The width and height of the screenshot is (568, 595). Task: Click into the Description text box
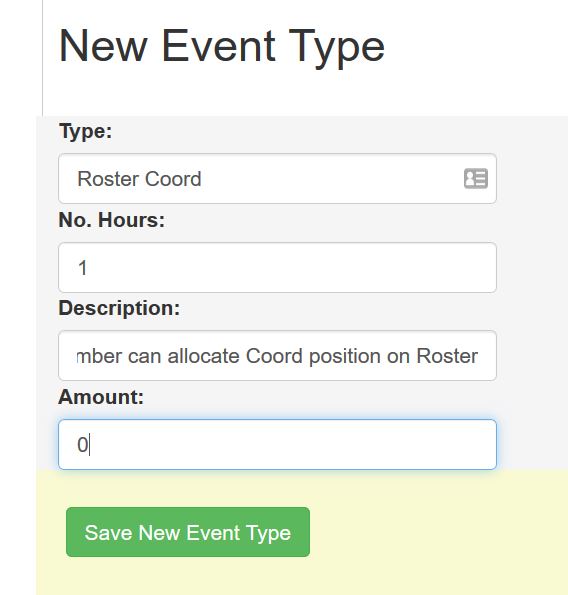277,356
